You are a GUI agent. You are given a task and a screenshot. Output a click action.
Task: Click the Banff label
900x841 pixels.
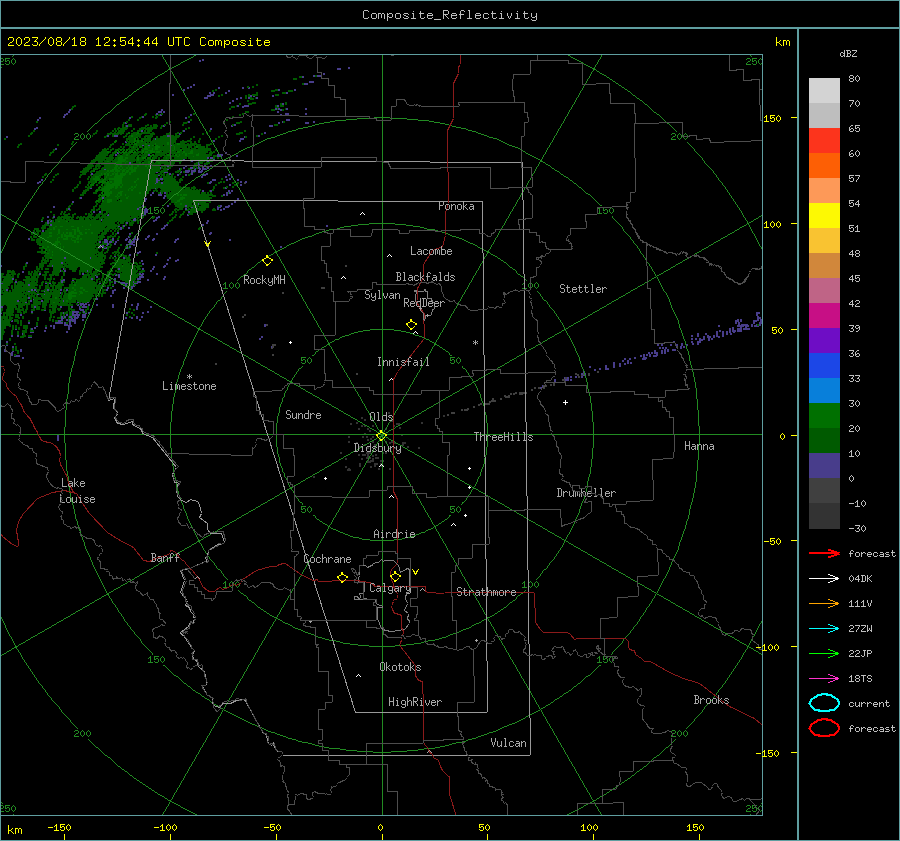coord(165,557)
